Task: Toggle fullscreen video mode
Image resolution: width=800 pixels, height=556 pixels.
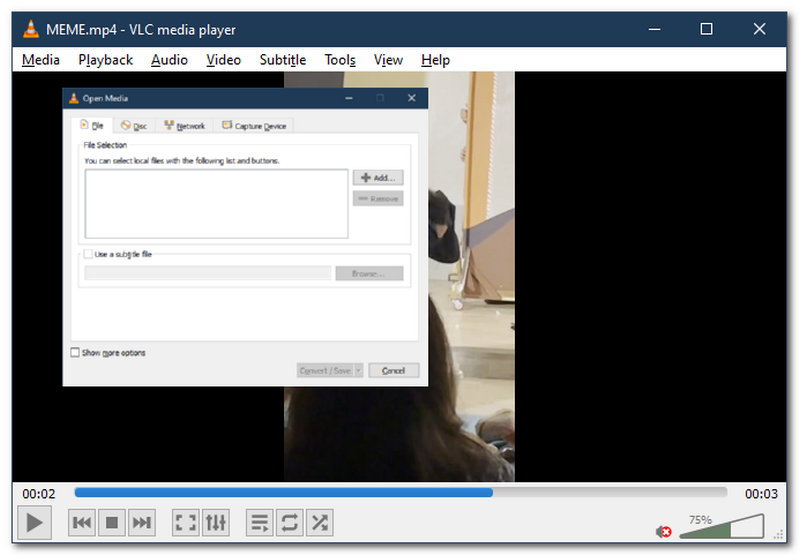Action: (x=186, y=522)
